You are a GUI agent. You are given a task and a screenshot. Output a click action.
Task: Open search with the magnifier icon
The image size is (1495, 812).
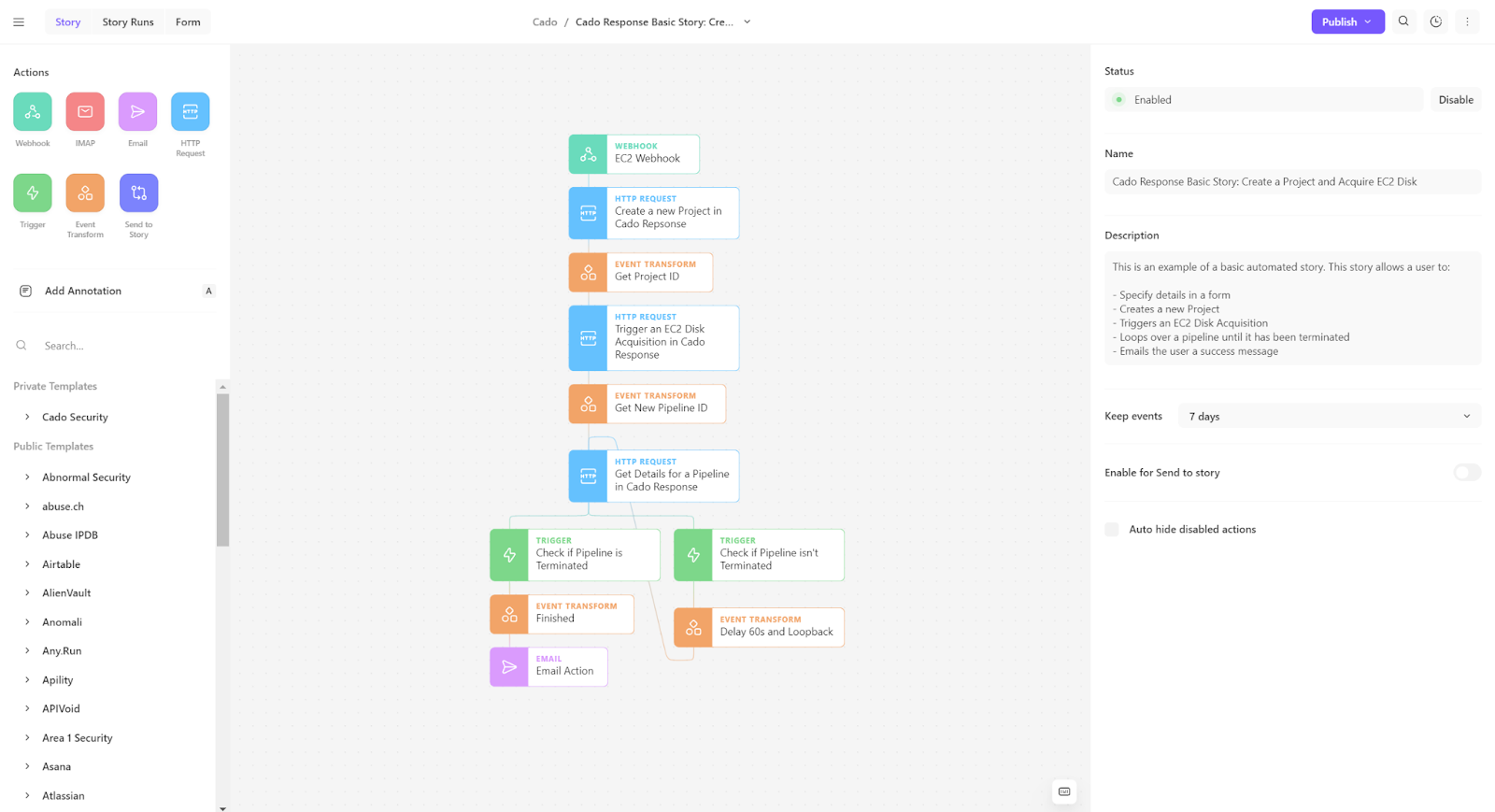click(1403, 21)
